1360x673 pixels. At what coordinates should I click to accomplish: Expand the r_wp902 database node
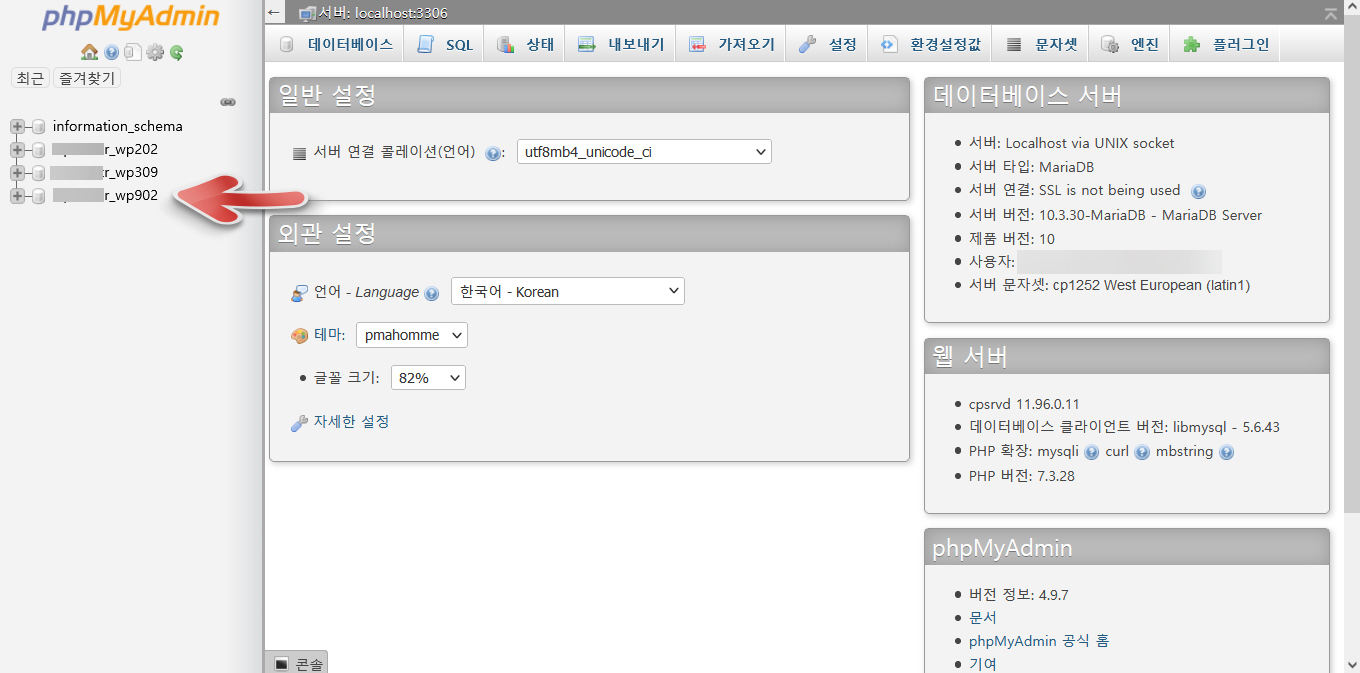coord(17,195)
